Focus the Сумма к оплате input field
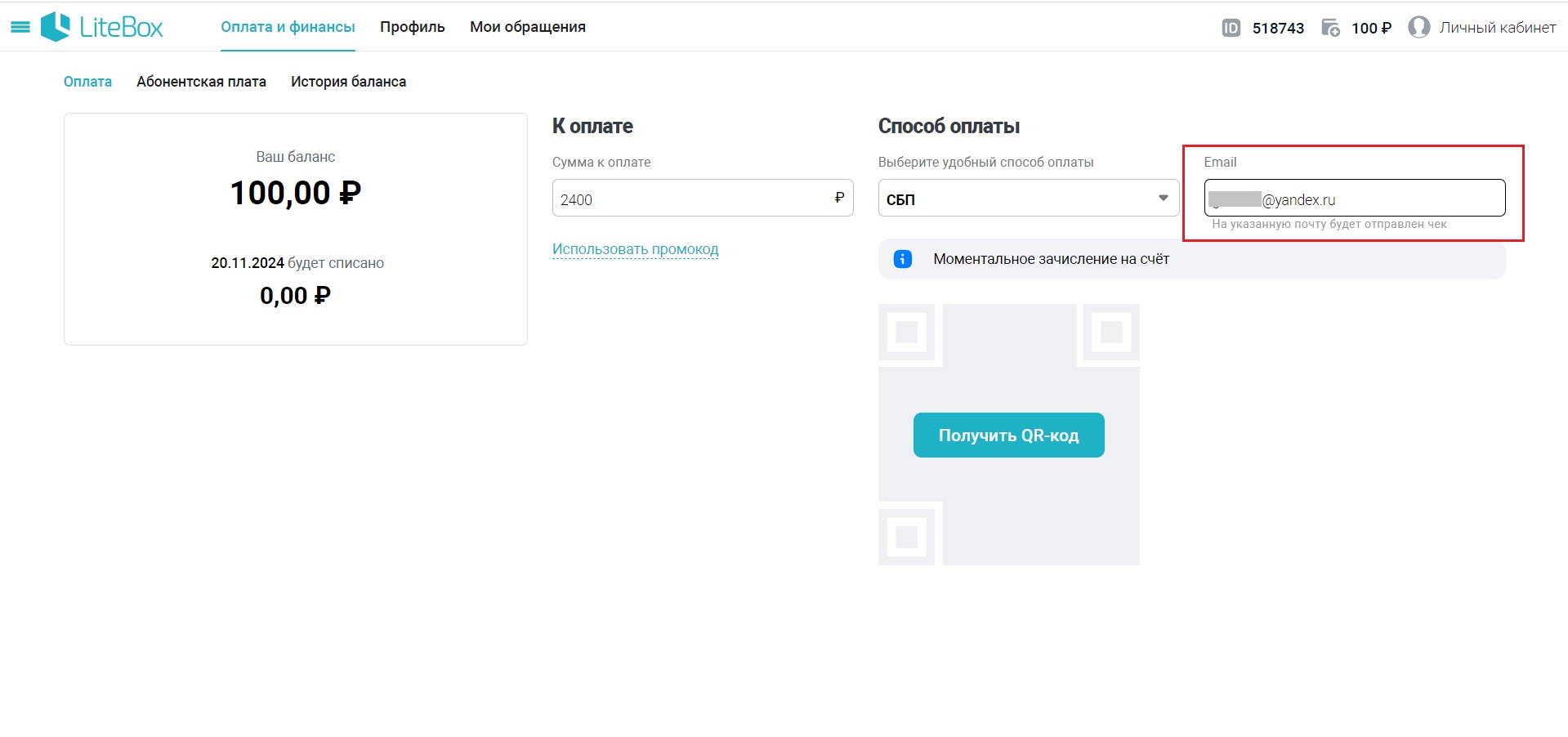1568x737 pixels. [703, 199]
